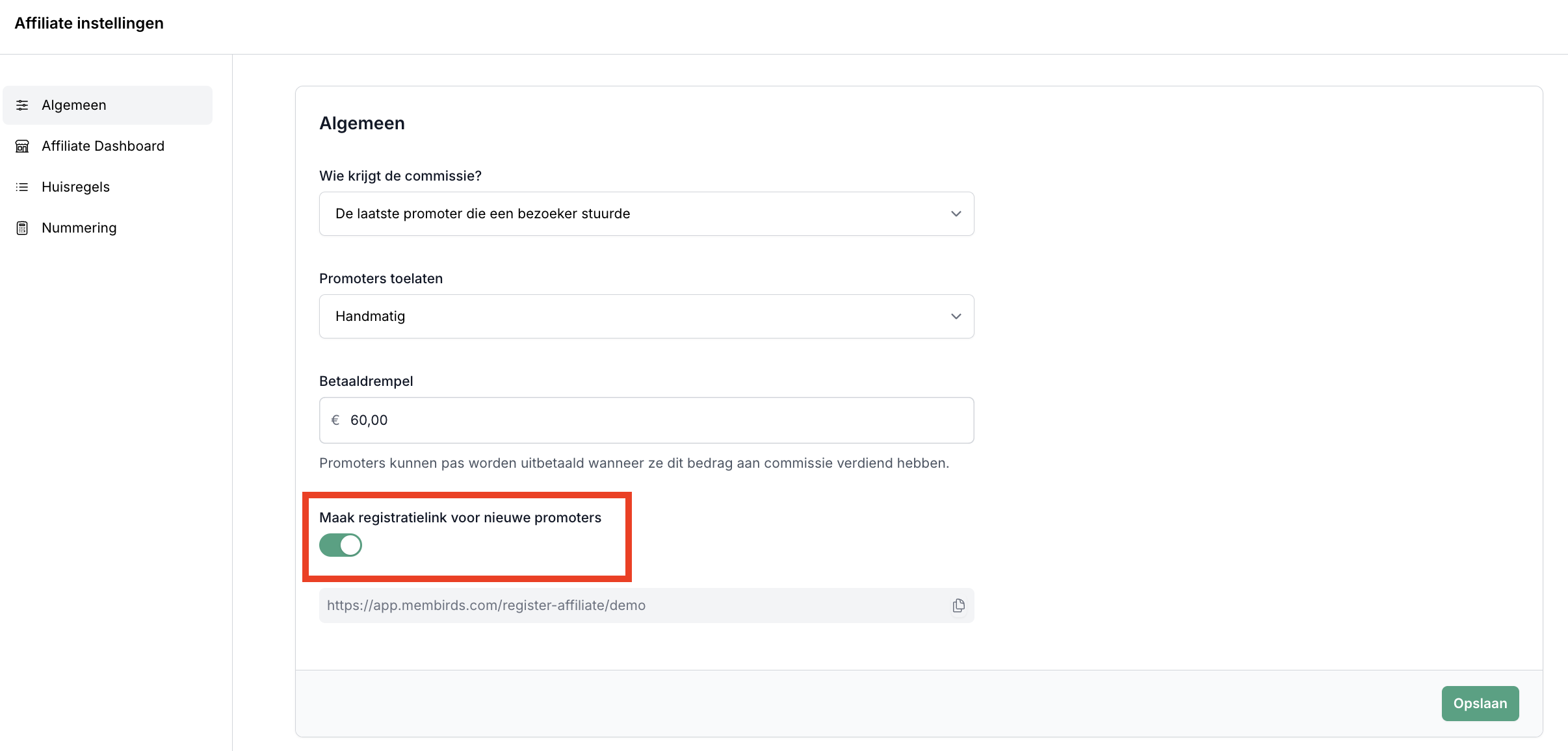1568x751 pixels.
Task: Go to the Huisregels section
Action: (x=75, y=187)
